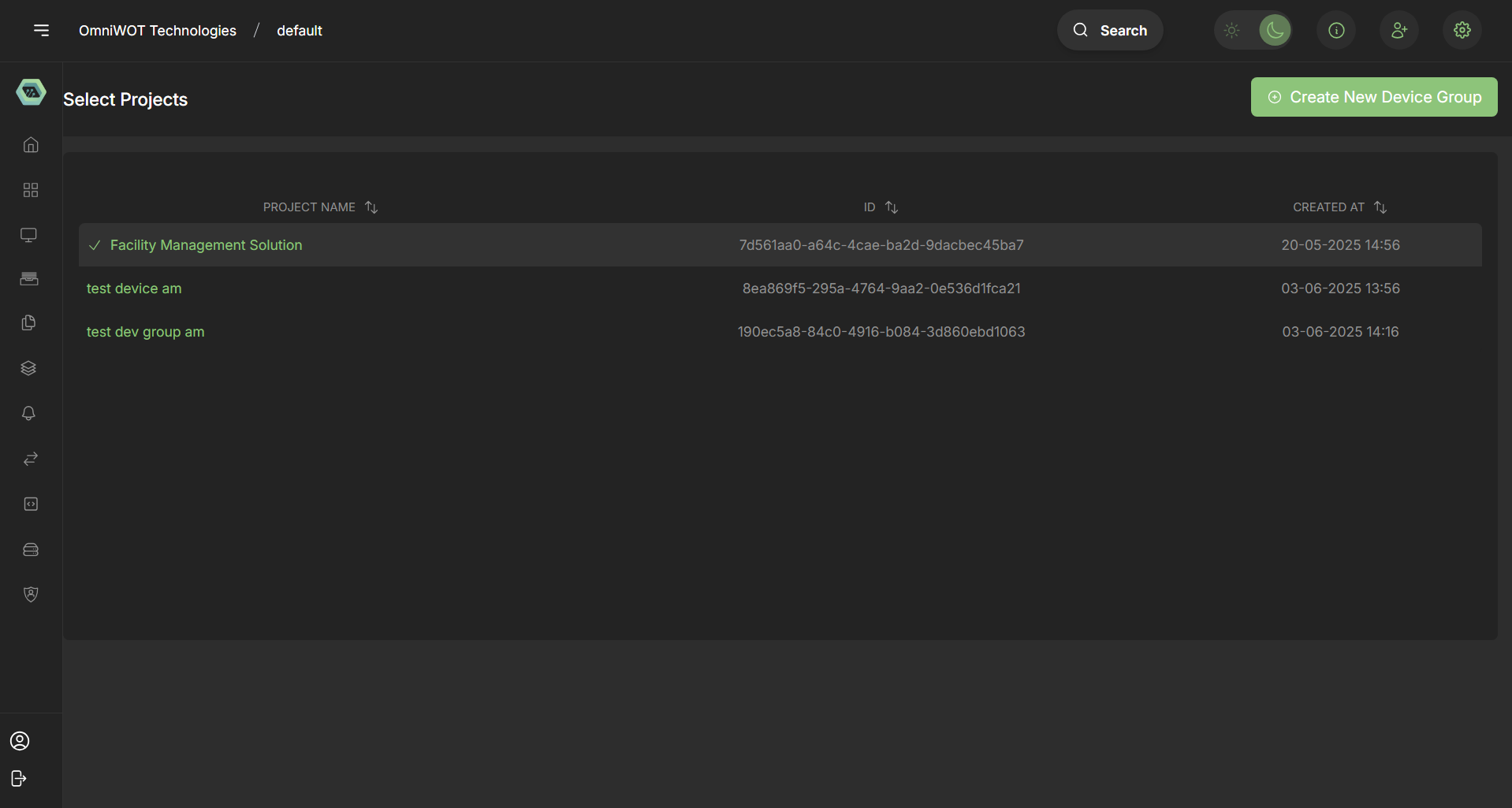This screenshot has width=1512, height=808.
Task: Open the default breadcrumb menu item
Action: click(299, 31)
